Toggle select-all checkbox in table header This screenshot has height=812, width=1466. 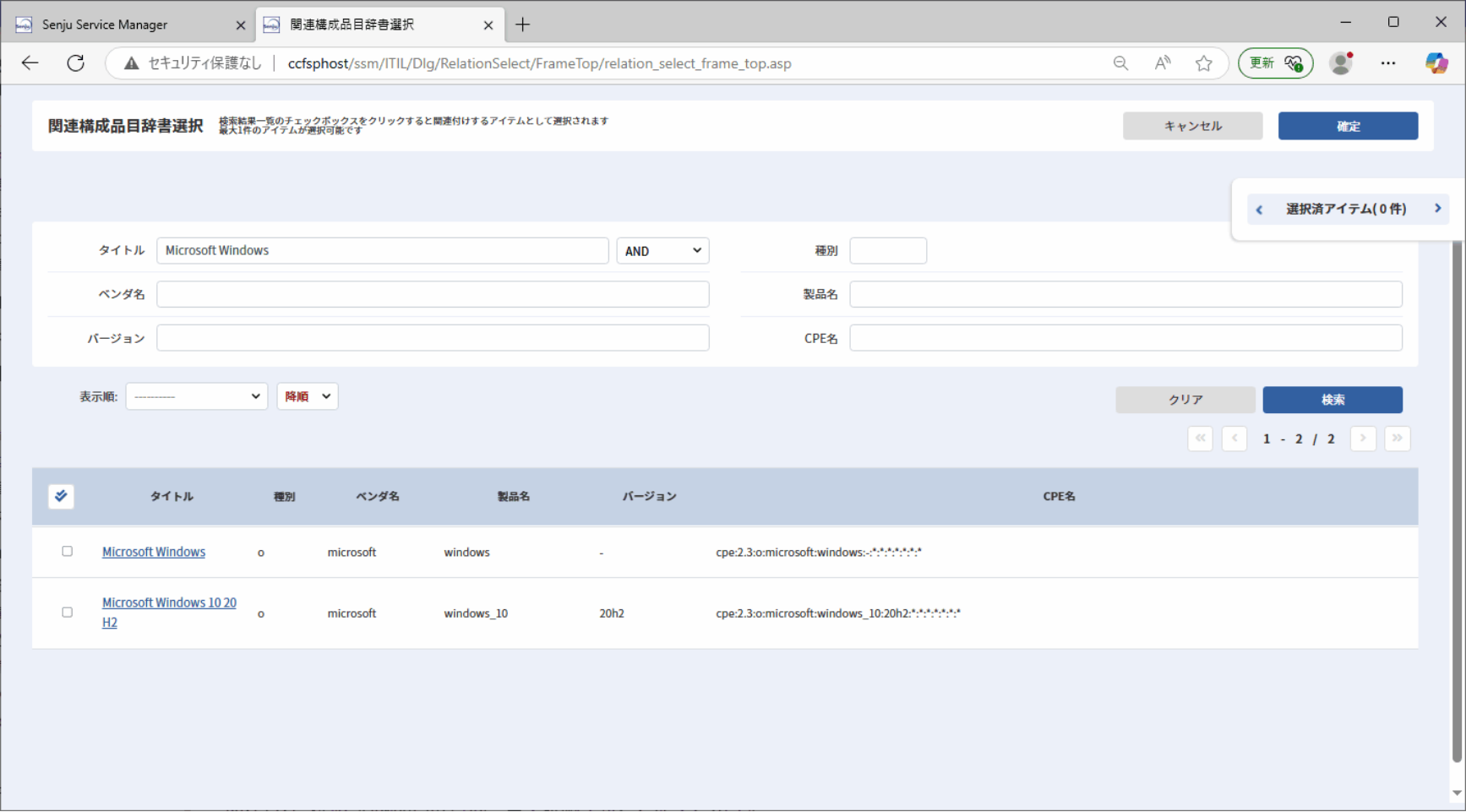(61, 496)
